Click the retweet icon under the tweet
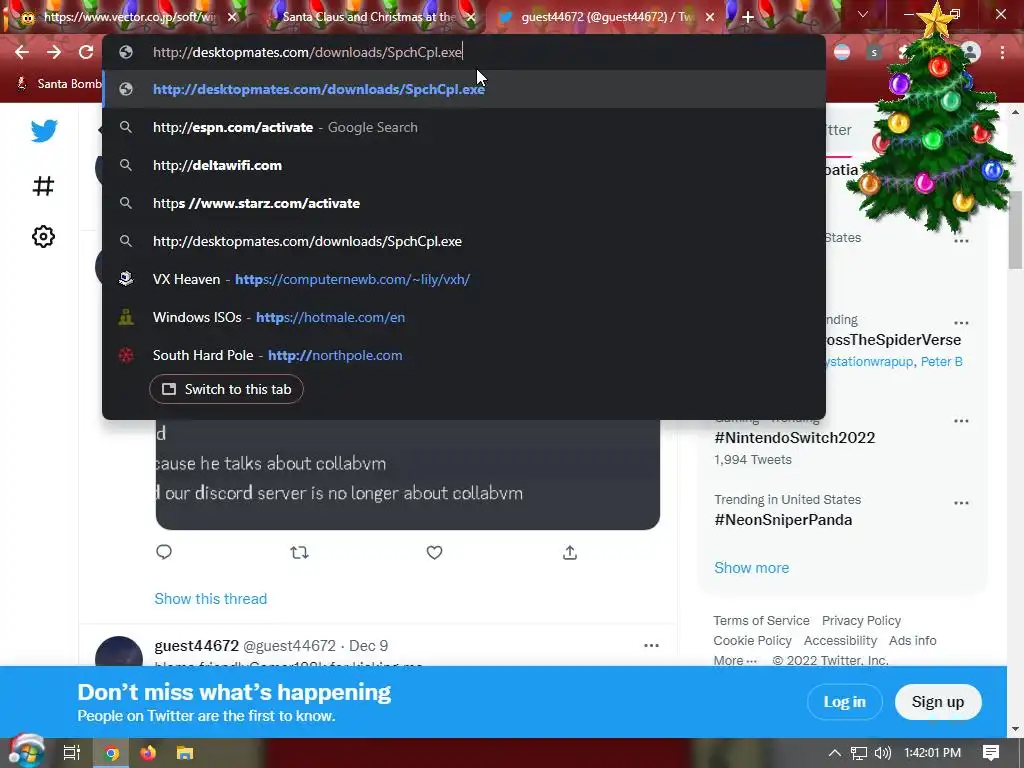 pos(299,552)
